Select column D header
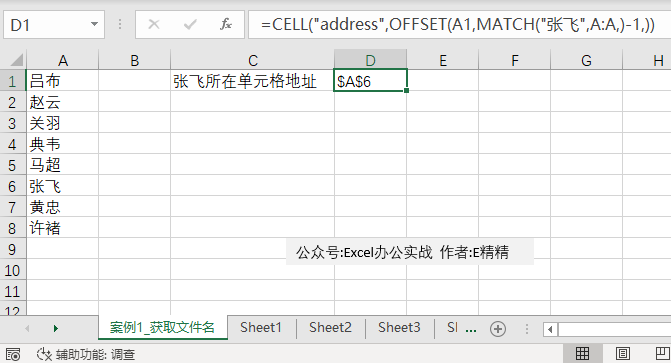Viewport: 671px width, 363px height. (x=371, y=60)
